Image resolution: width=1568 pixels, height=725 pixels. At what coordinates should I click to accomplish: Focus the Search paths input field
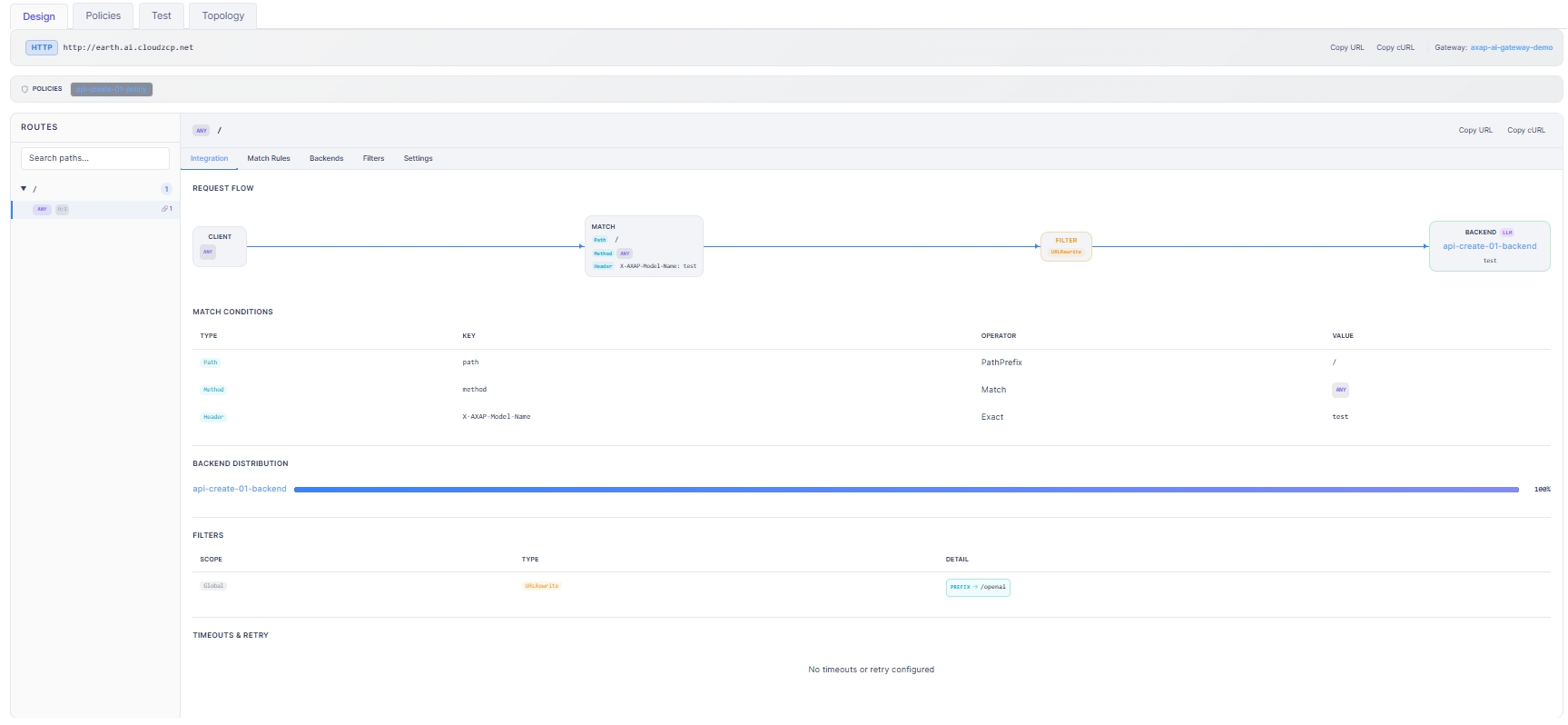[95, 158]
